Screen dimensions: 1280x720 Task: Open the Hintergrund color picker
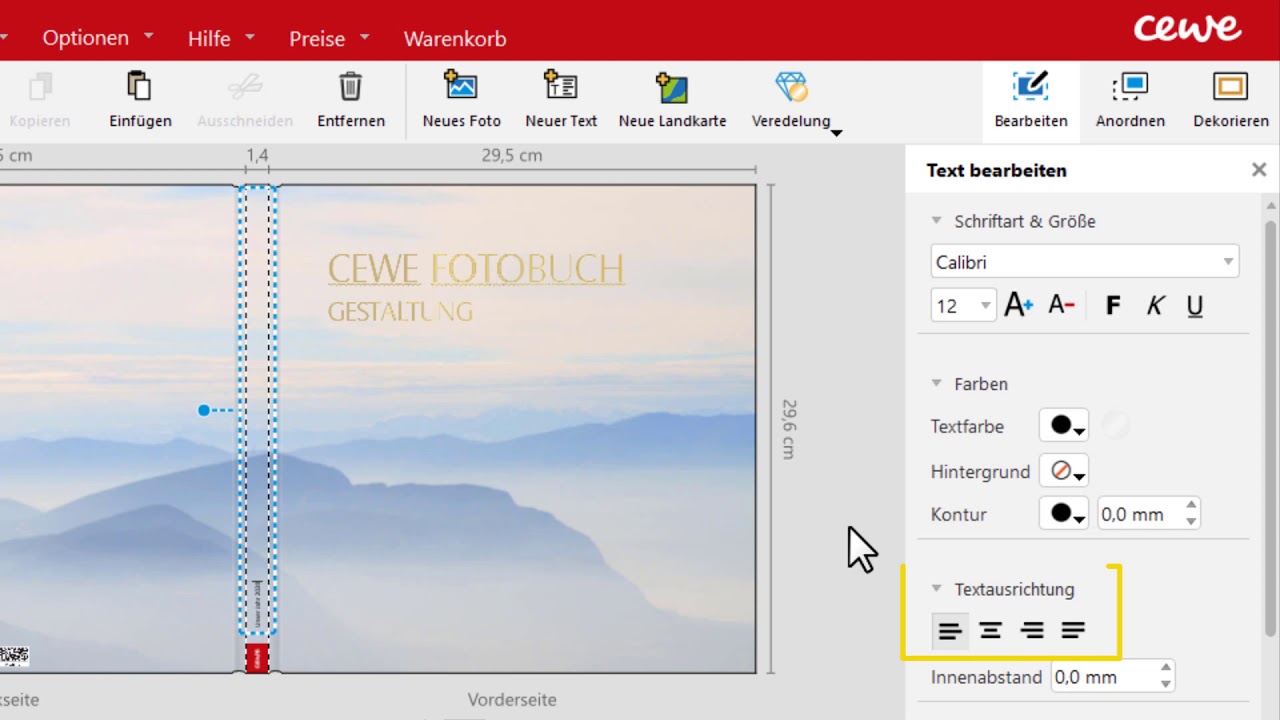click(x=1064, y=471)
